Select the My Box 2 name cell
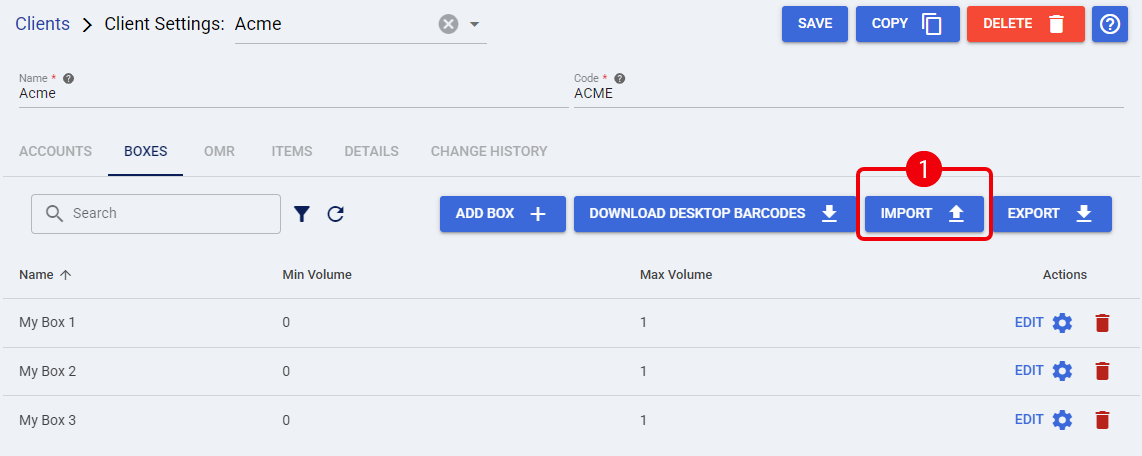This screenshot has height=456, width=1142. [47, 371]
